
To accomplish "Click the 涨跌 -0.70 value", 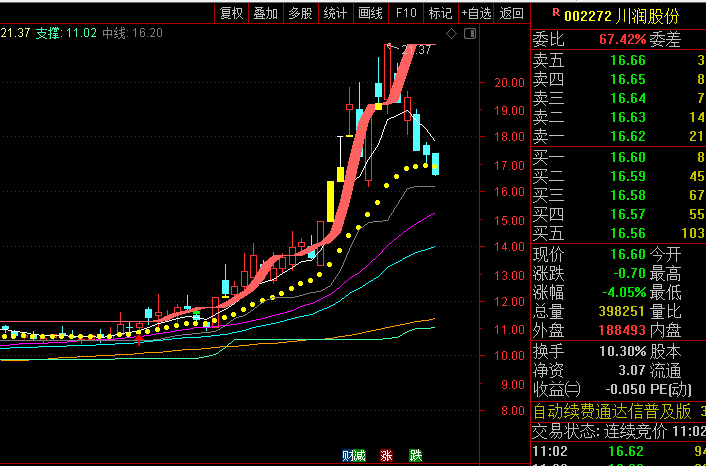I will [x=629, y=273].
